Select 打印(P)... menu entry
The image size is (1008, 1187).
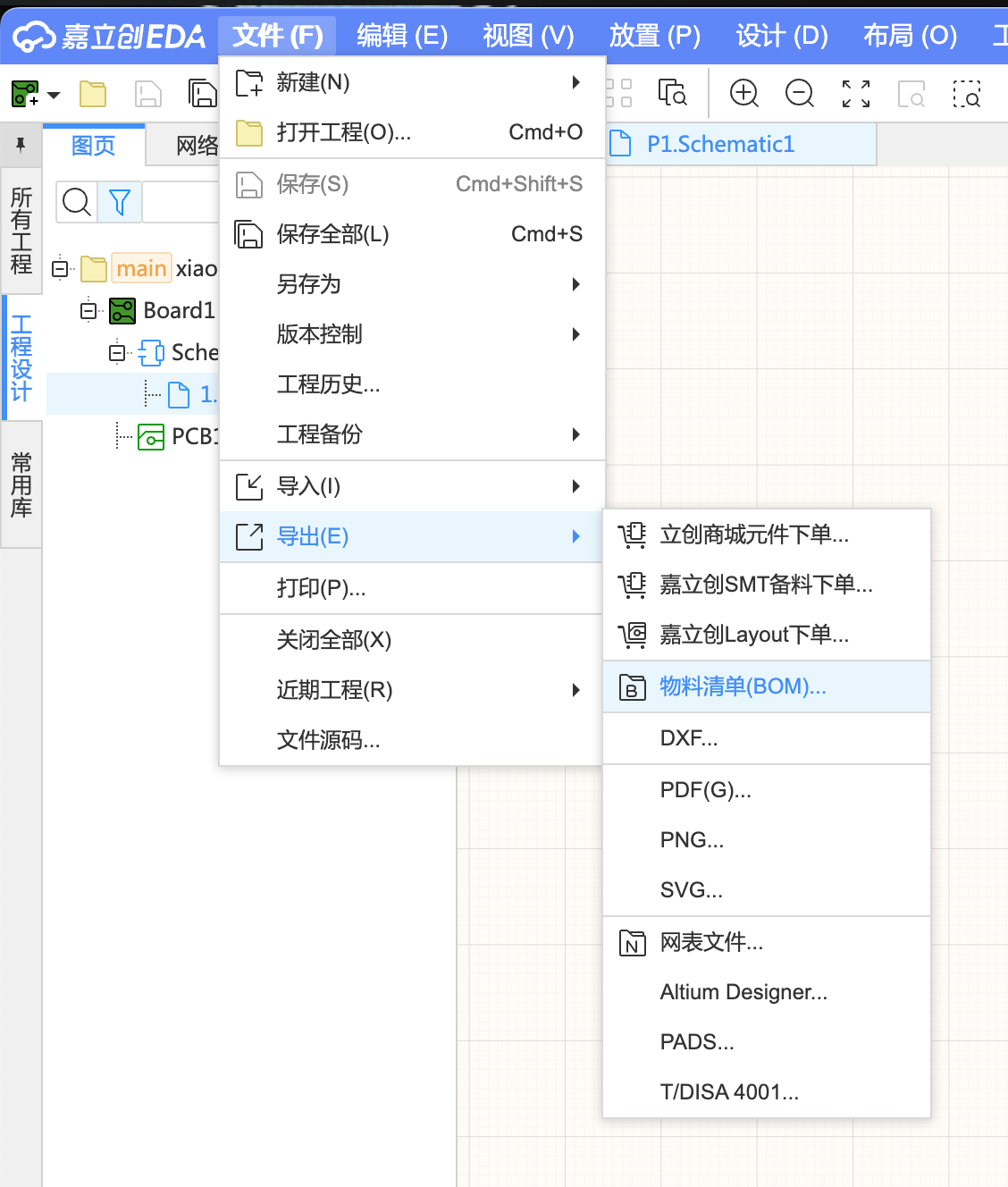pyautogui.click(x=412, y=588)
